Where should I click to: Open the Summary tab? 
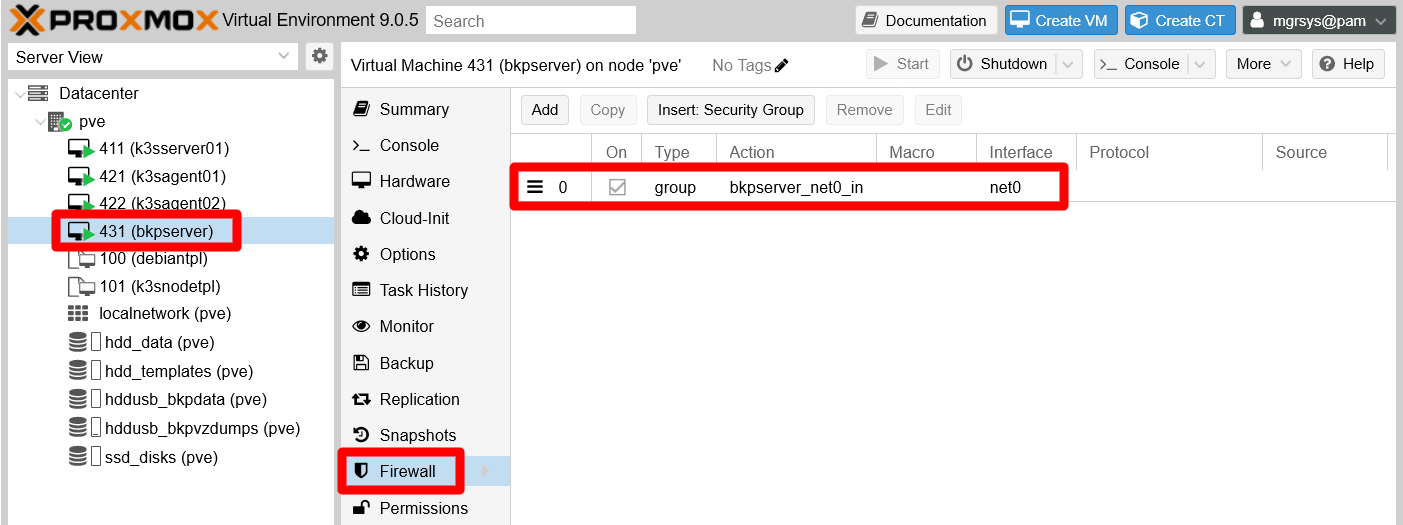pyautogui.click(x=425, y=109)
